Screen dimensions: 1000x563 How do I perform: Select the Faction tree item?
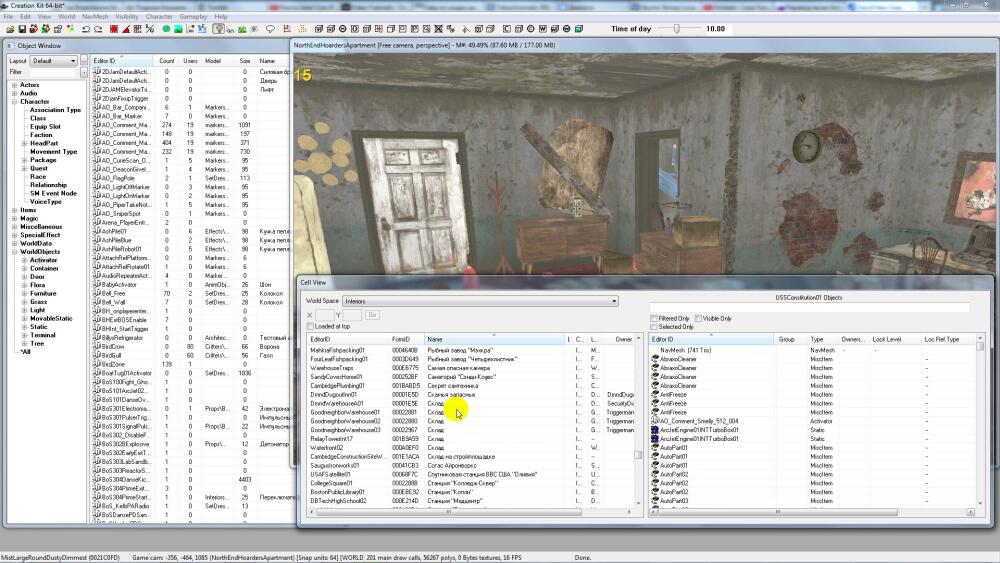point(41,135)
